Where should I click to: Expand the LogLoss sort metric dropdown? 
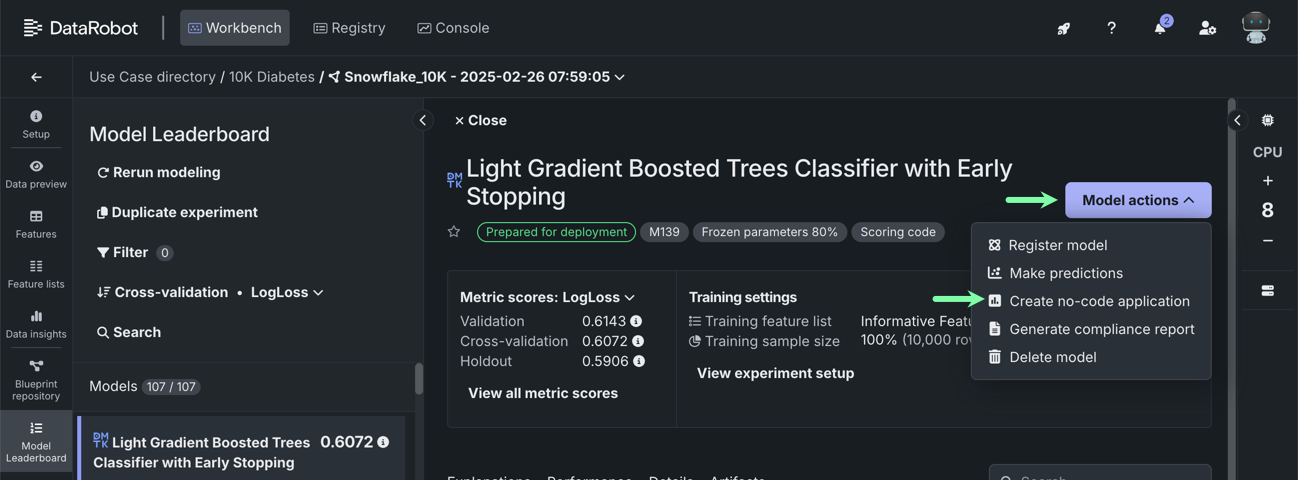click(x=288, y=292)
